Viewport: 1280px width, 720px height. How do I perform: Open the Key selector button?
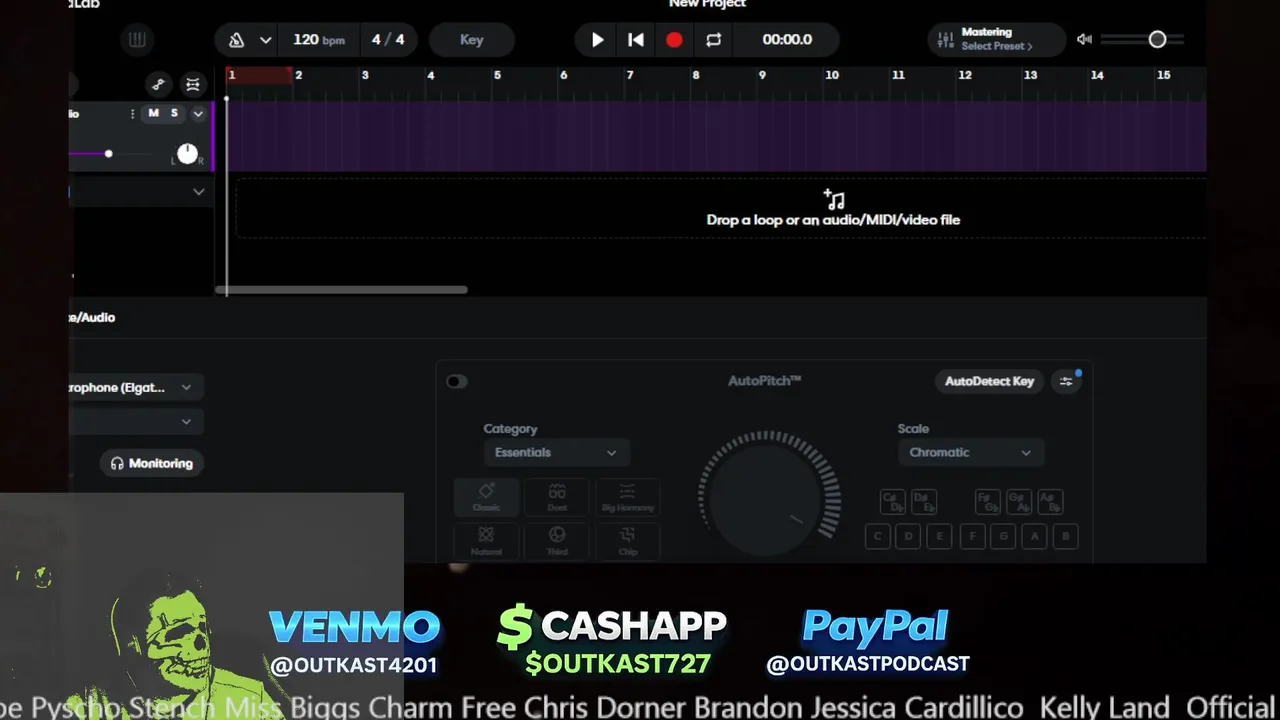pos(472,40)
